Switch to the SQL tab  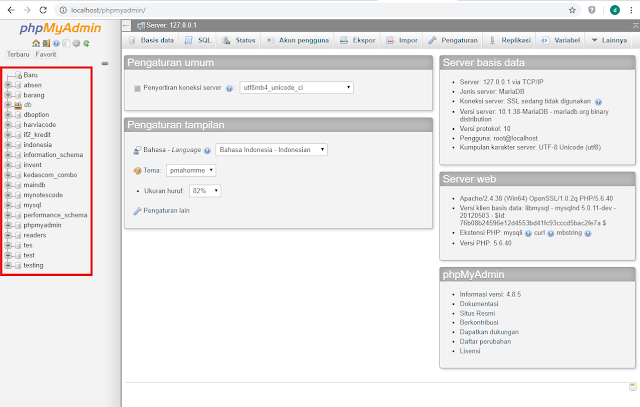(198, 40)
